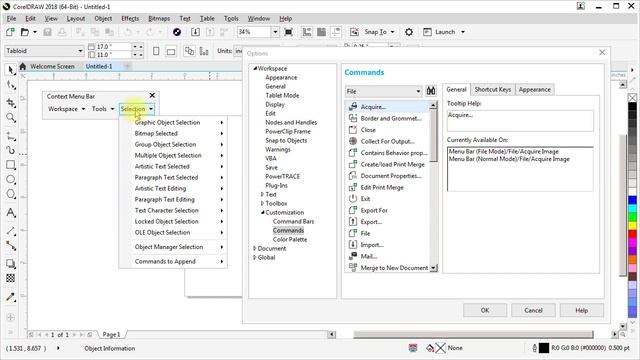Set page to portrait orientation
This screenshot has height=360, width=640.
coord(156,51)
